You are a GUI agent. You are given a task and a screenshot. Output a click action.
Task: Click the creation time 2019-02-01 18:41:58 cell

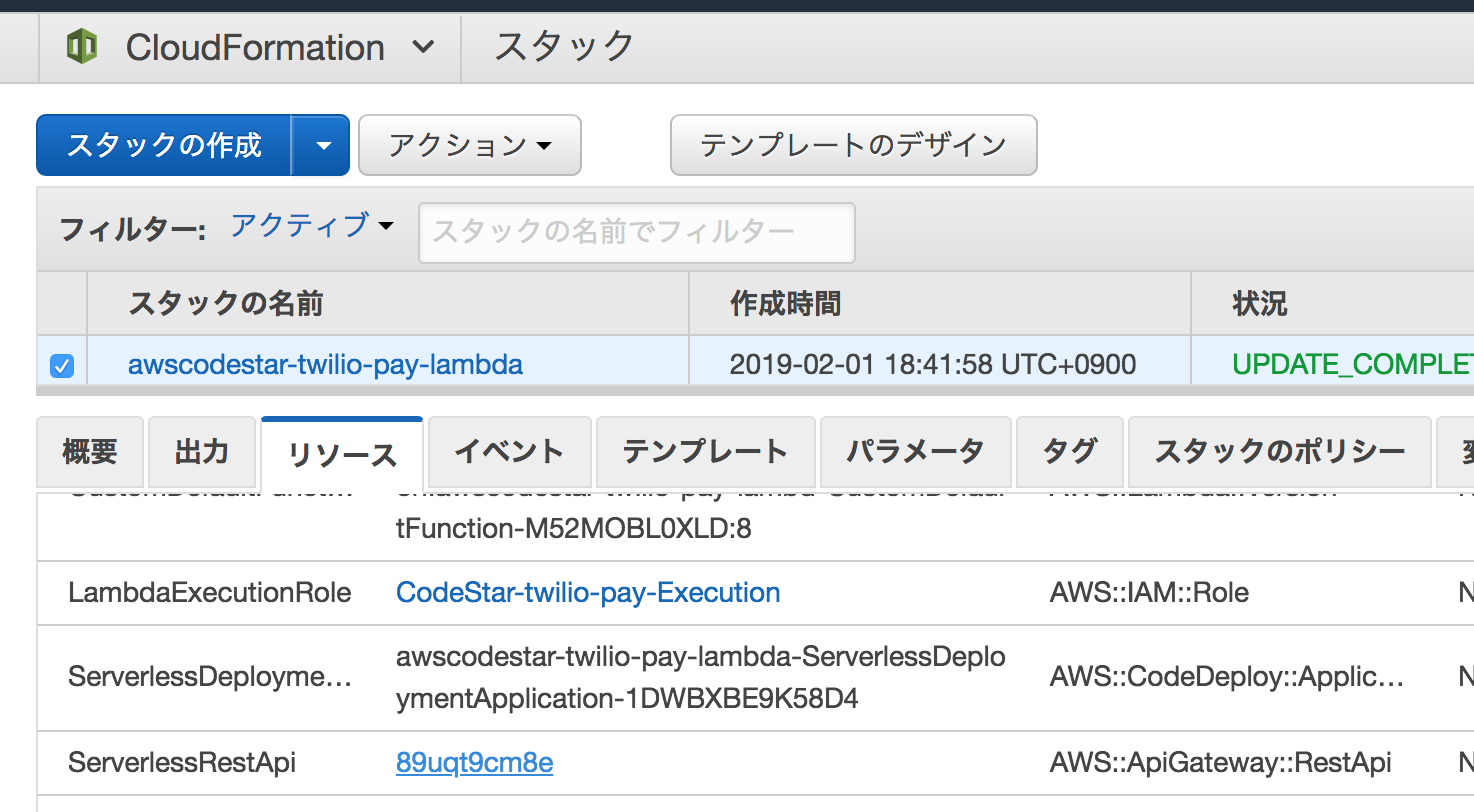pos(933,364)
